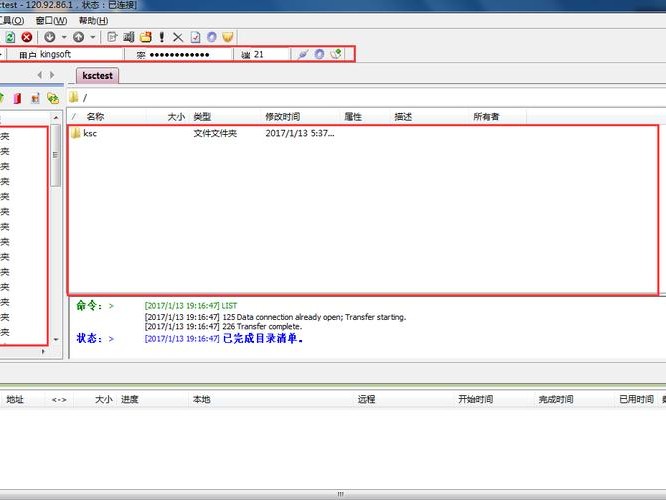Screen dimensions: 666x500
Task: Click the next tab right arrow
Action: [x=52, y=75]
